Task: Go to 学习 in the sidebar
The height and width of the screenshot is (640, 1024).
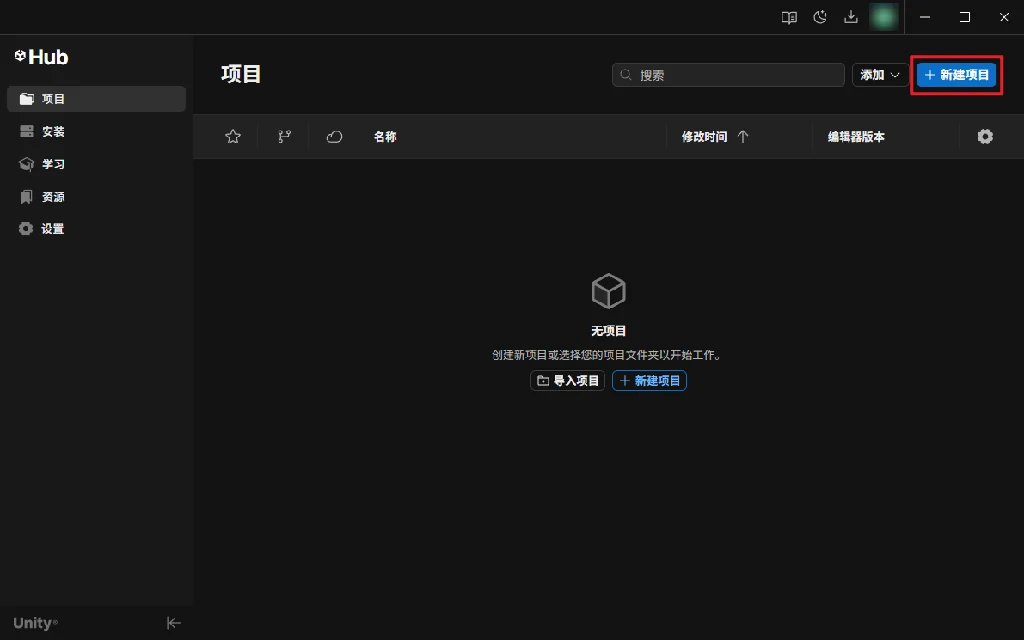Action: click(x=96, y=164)
